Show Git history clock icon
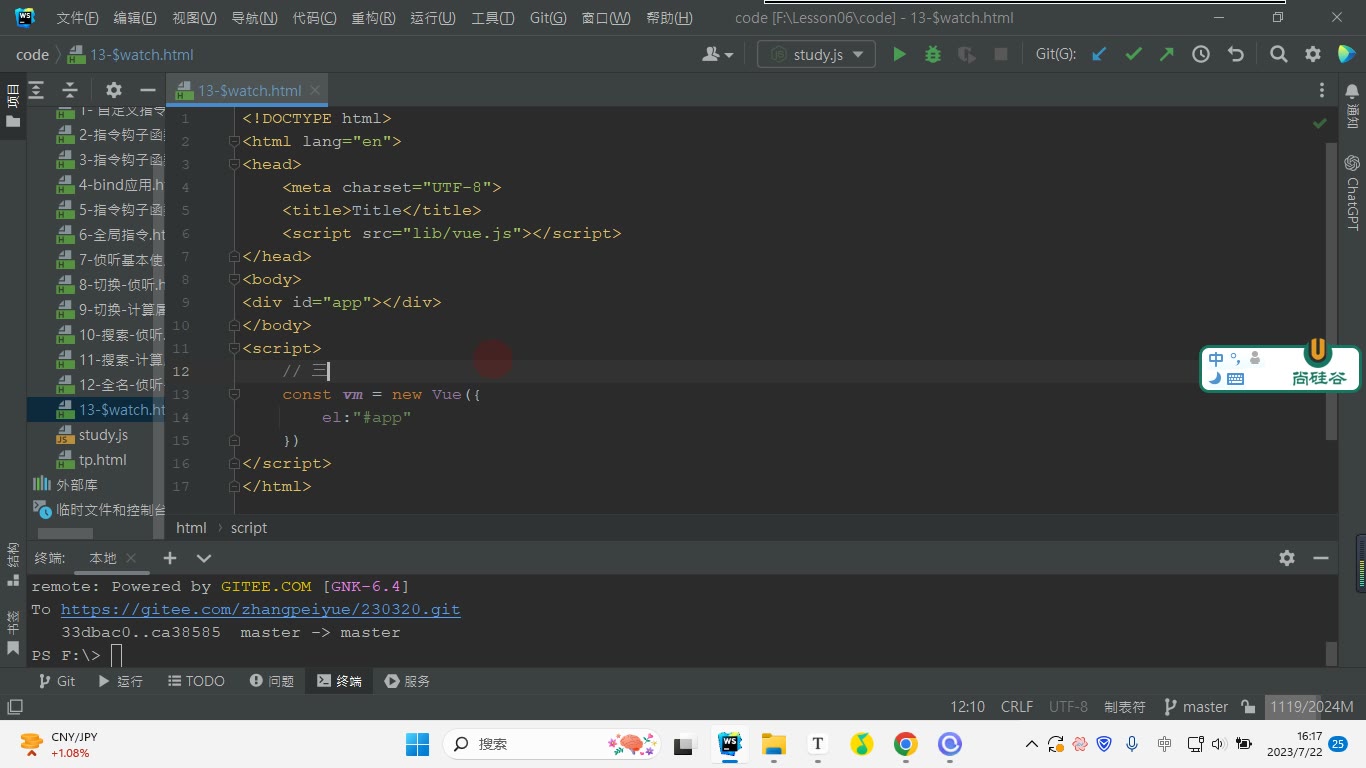The image size is (1366, 768). tap(1201, 54)
